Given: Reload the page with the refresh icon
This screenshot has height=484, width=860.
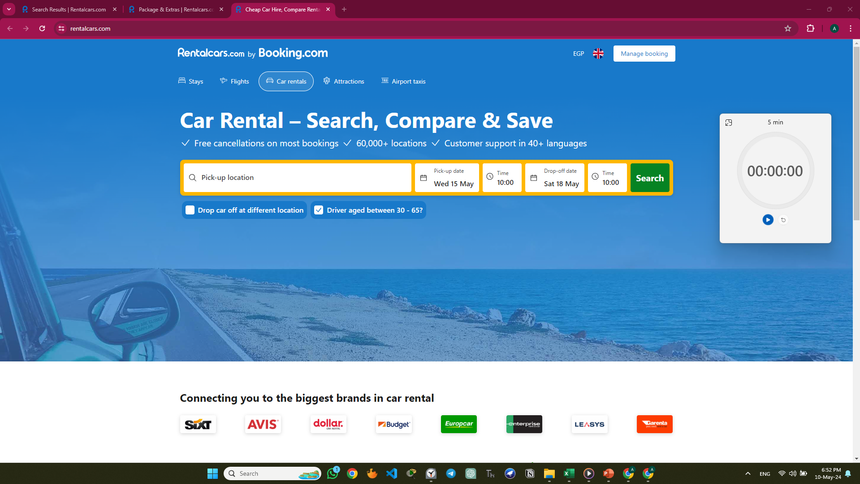Looking at the screenshot, I should coord(42,29).
